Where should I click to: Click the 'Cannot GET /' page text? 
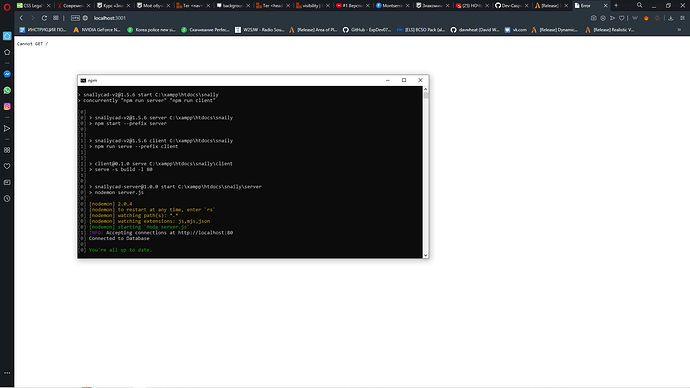coord(33,44)
